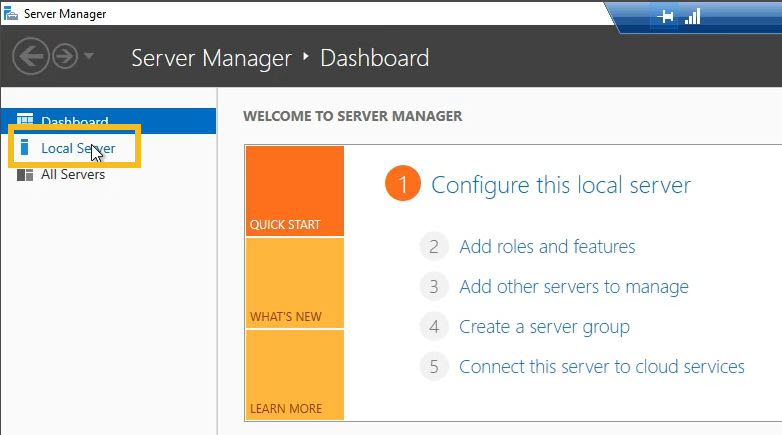Click the step 2 number circle

click(x=434, y=246)
